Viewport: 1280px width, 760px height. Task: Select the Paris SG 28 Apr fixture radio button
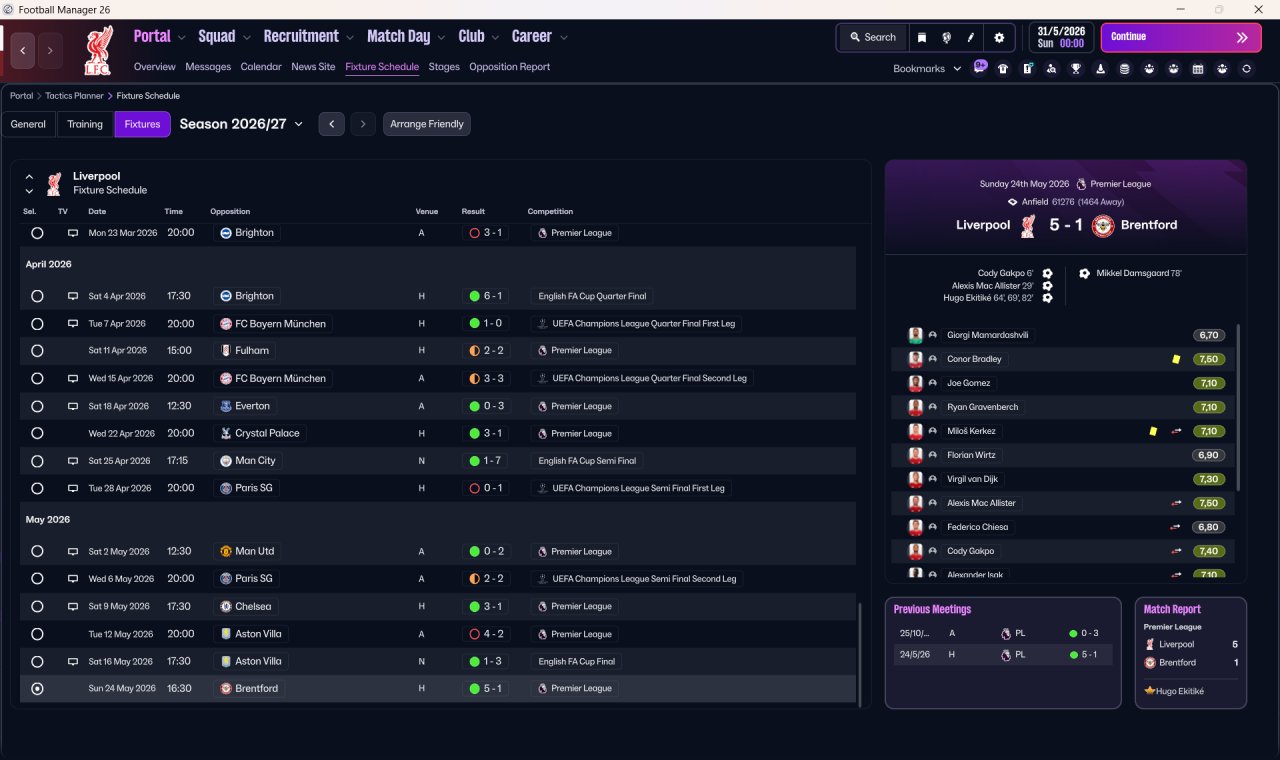pyautogui.click(x=37, y=488)
